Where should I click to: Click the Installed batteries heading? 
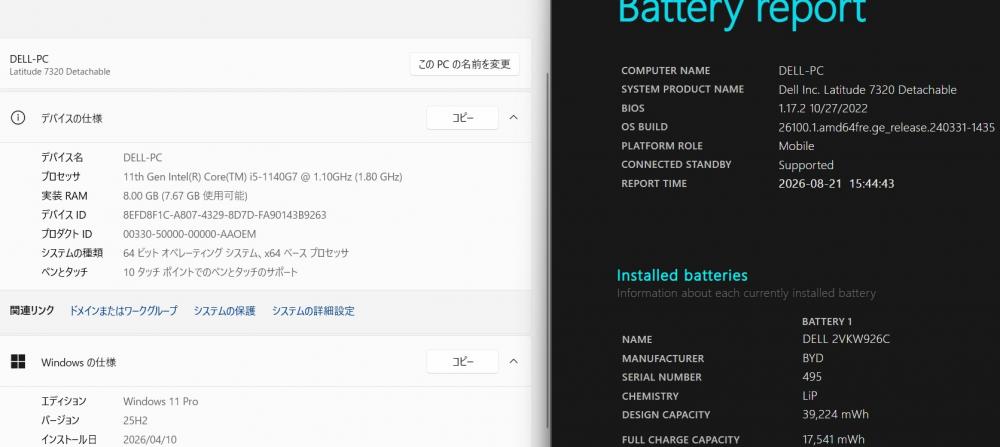[x=682, y=275]
